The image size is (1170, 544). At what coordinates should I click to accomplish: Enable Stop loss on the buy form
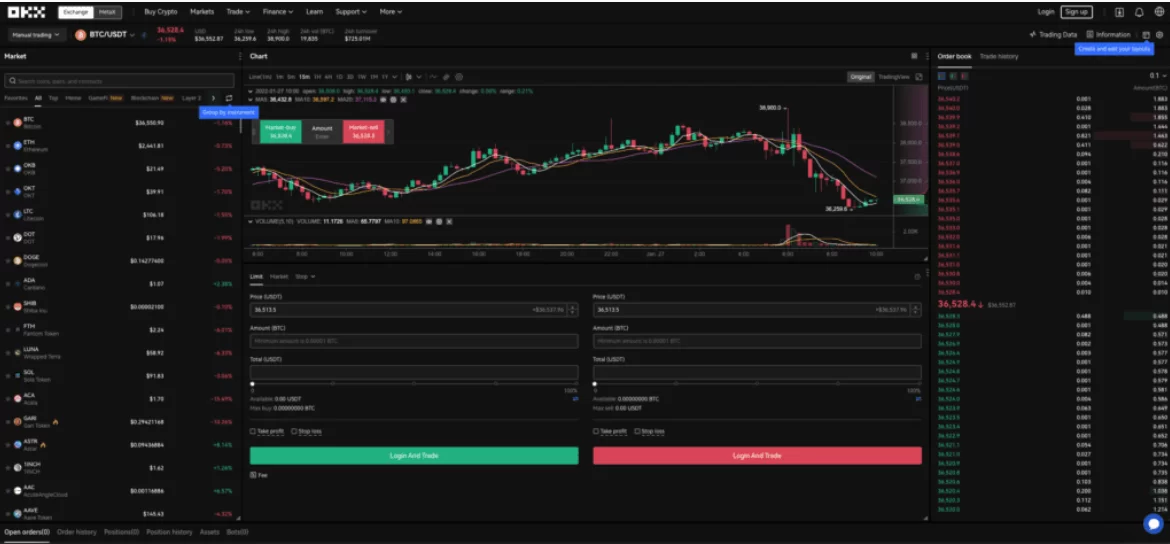(x=294, y=431)
